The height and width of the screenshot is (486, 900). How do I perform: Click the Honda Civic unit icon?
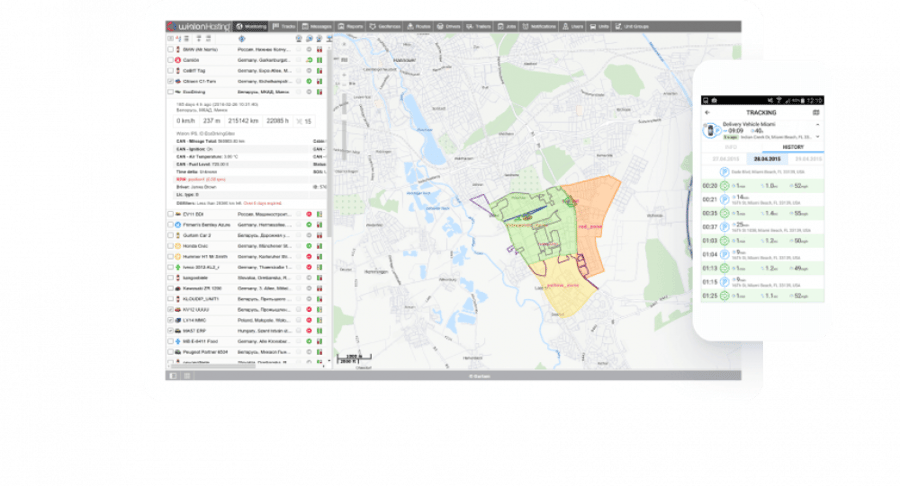tap(178, 246)
